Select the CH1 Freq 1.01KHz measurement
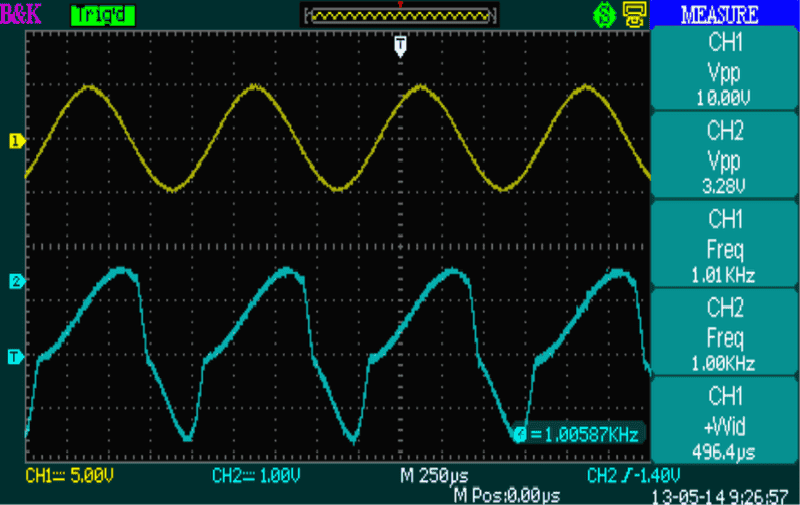The width and height of the screenshot is (800, 505). (x=724, y=245)
